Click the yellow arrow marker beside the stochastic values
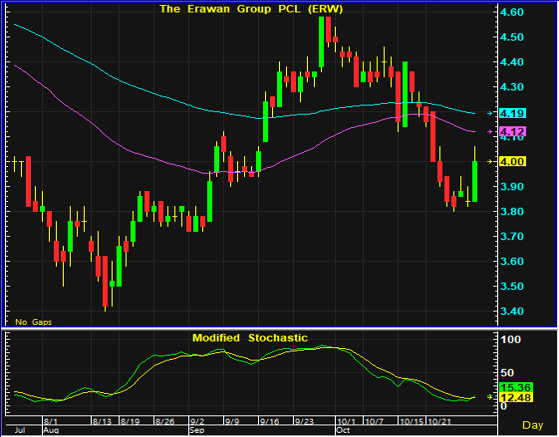Image resolution: width=559 pixels, height=437 pixels. coord(490,397)
